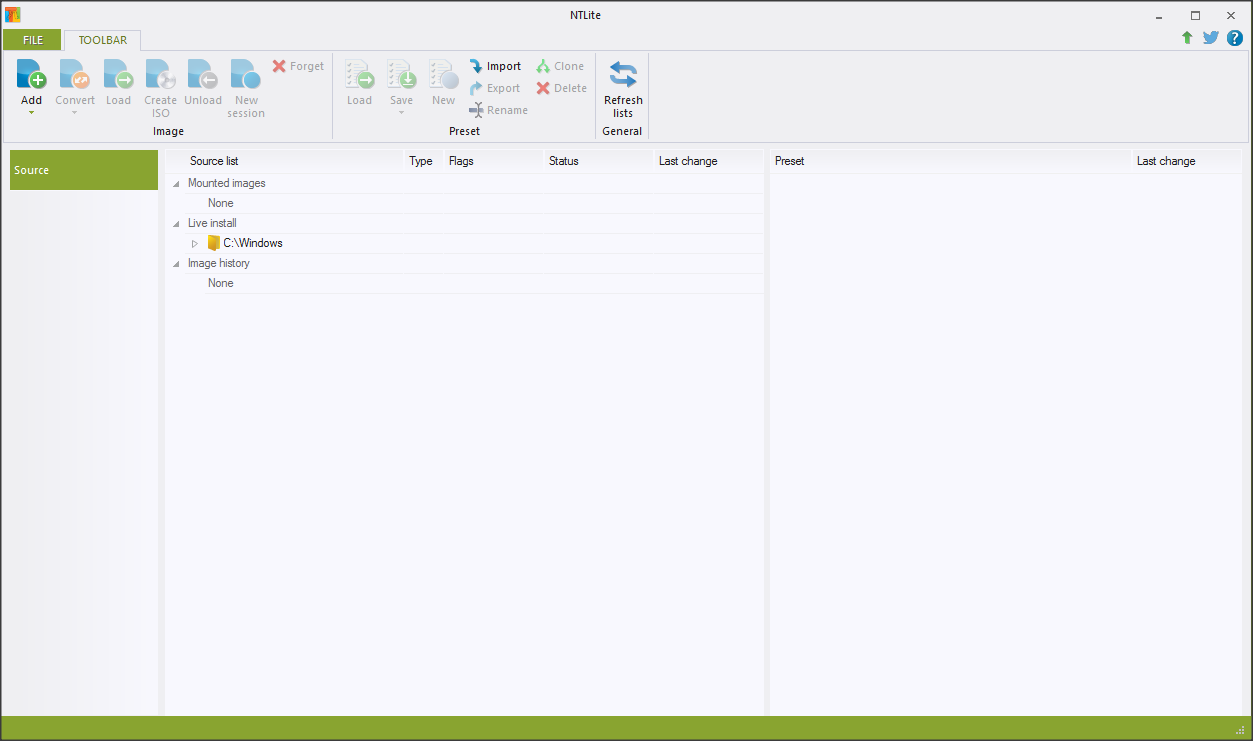The image size is (1253, 741).
Task: Click the Import preset icon
Action: 477,66
